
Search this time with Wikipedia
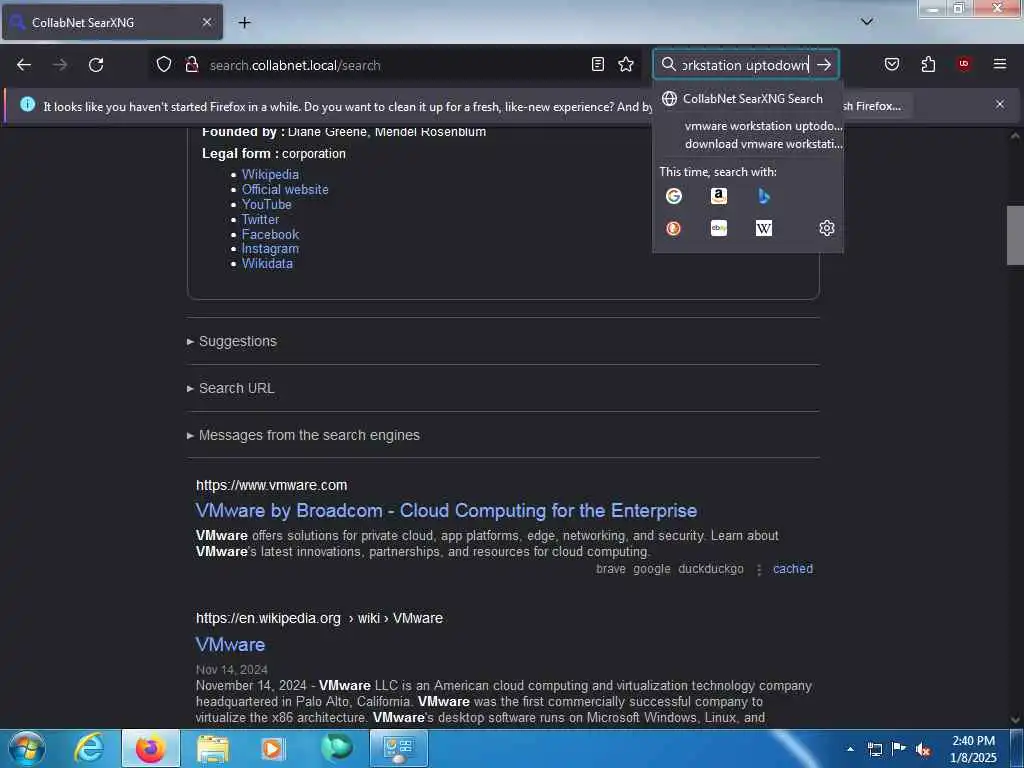763,228
